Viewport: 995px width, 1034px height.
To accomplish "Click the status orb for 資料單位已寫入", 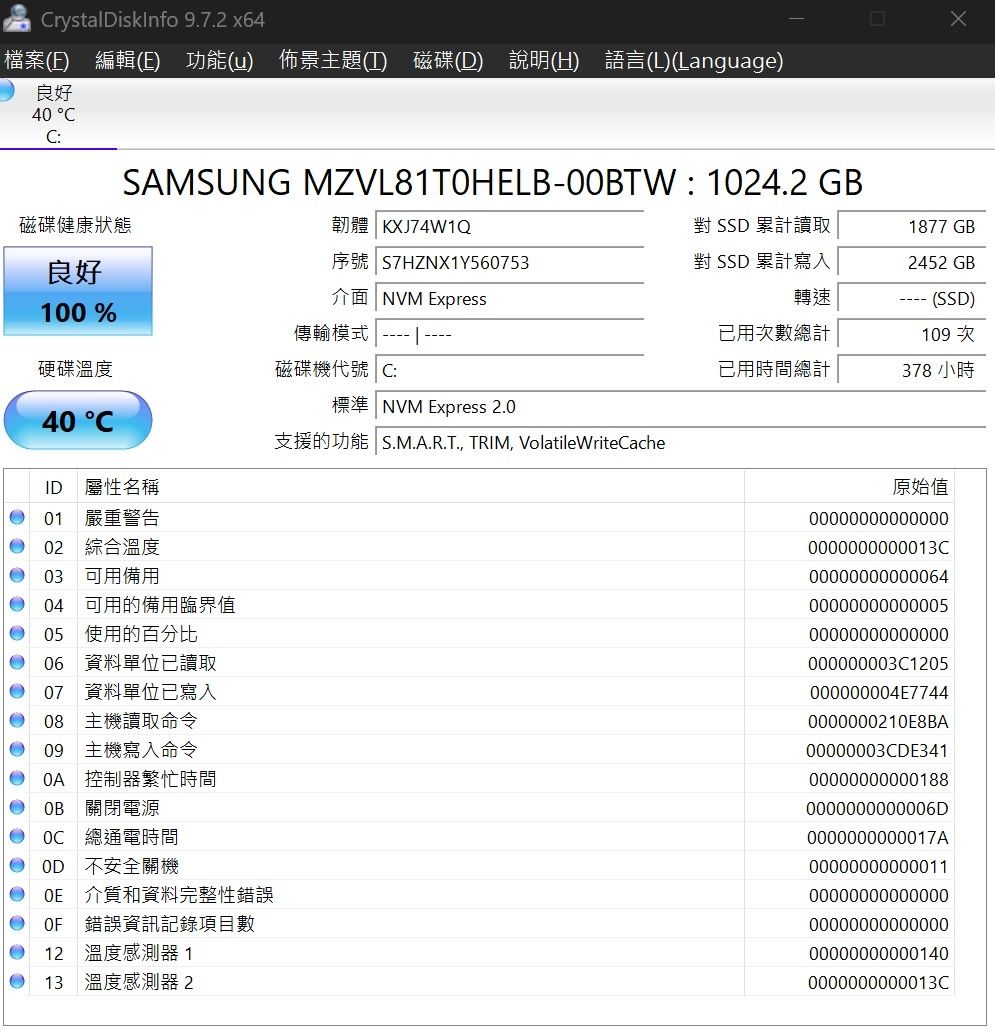I will [x=17, y=692].
